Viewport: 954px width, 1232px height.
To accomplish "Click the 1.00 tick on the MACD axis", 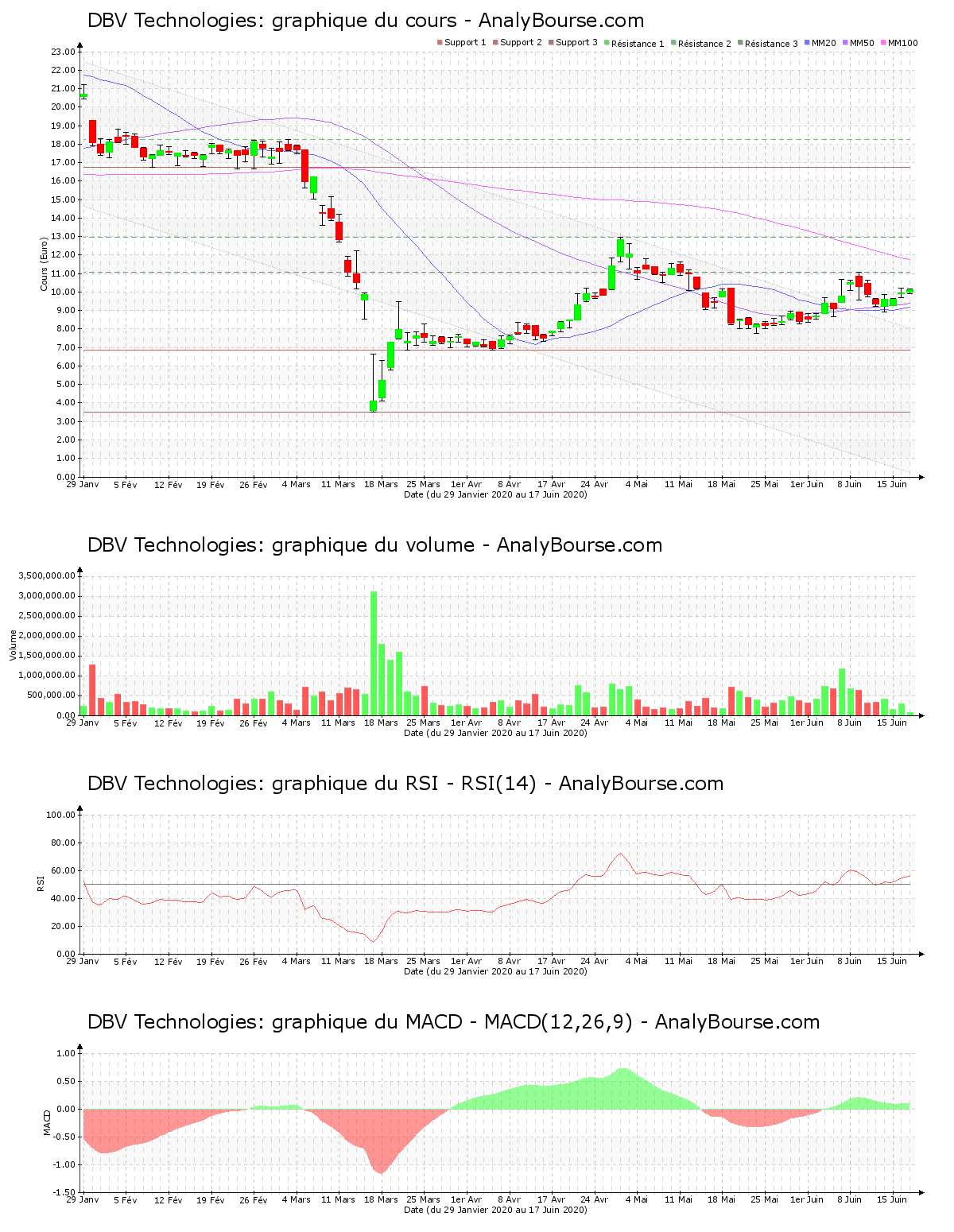I will 68,1053.
